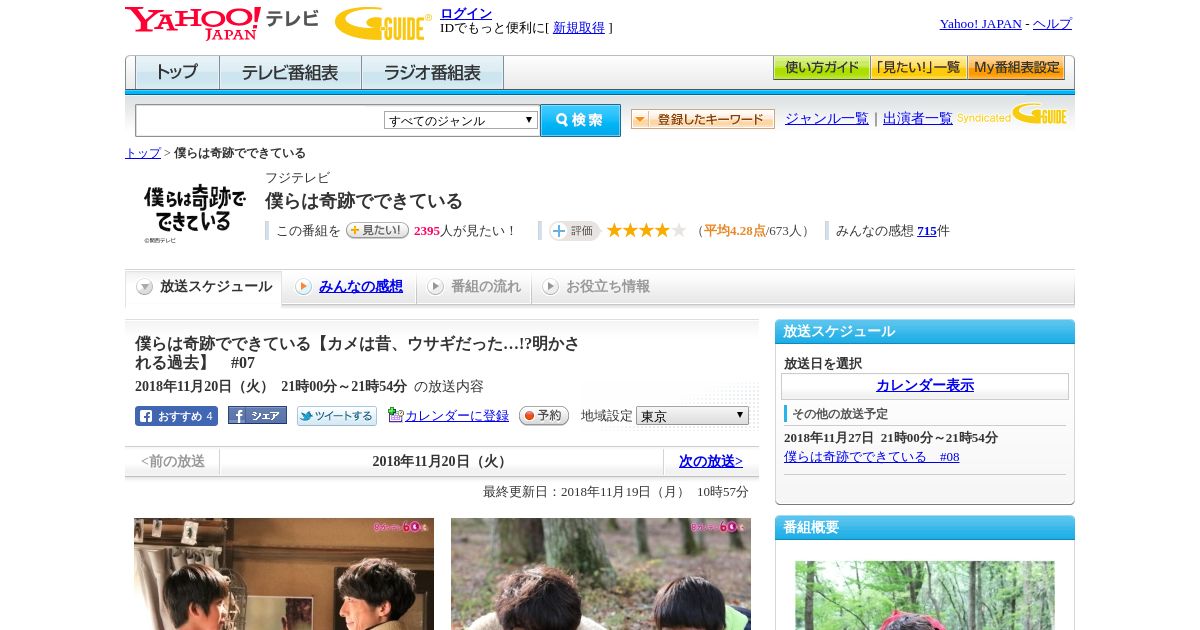Expand the 地域設定 東京 dropdown
This screenshot has height=630, width=1200.
tap(692, 415)
